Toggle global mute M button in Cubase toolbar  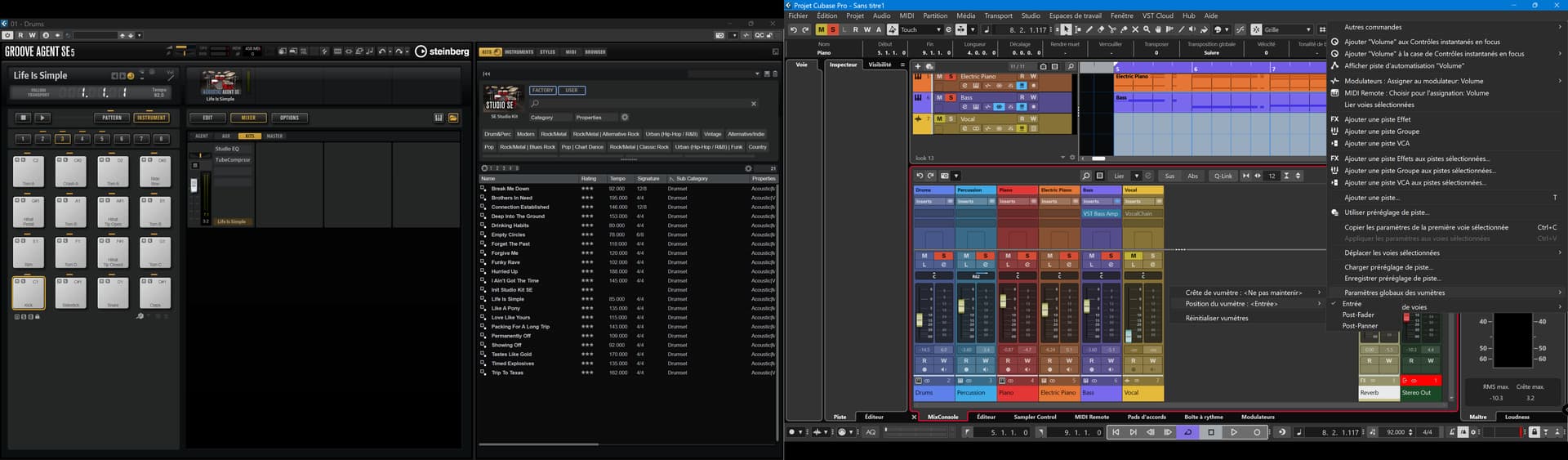[822, 29]
